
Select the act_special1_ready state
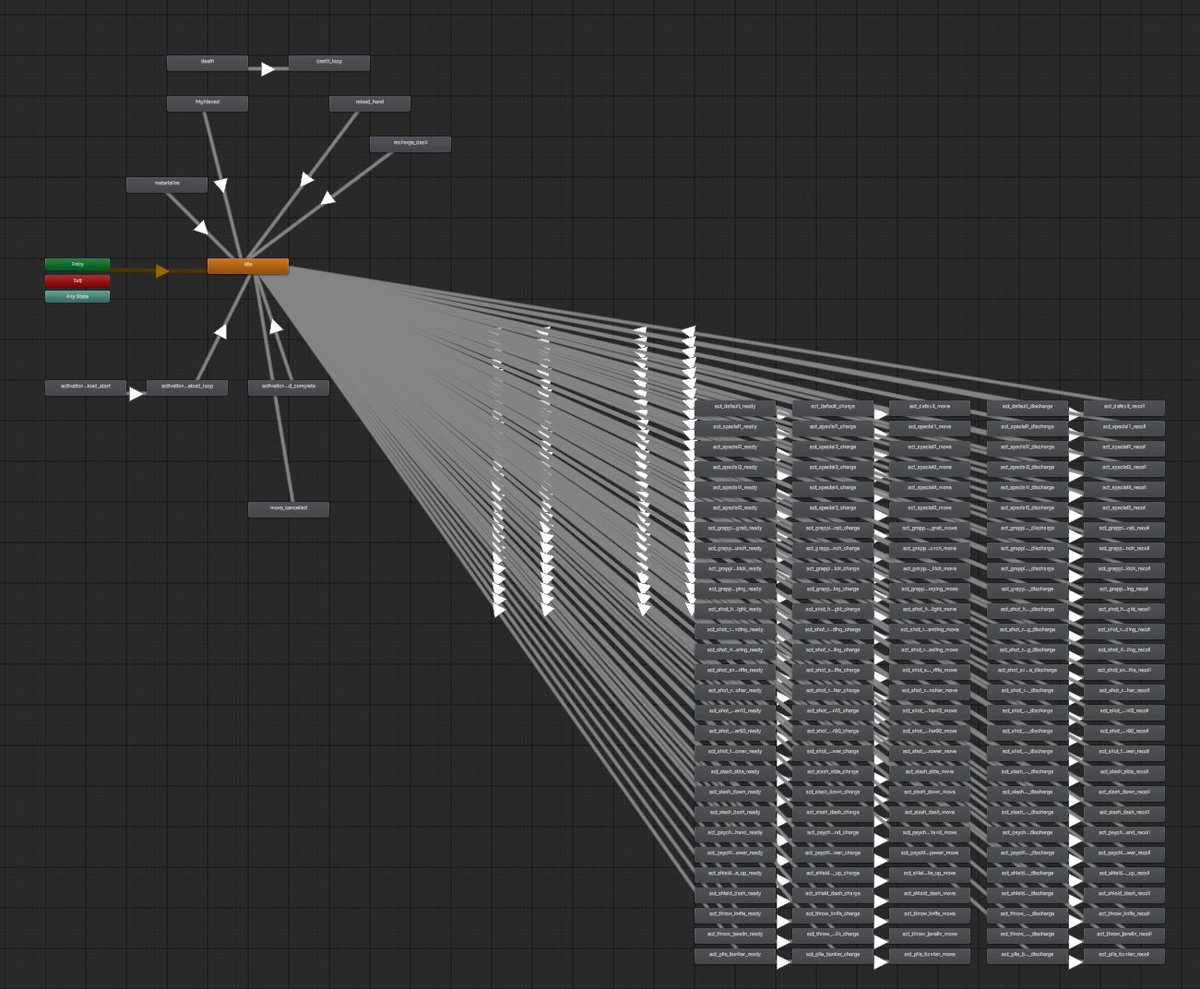pyautogui.click(x=735, y=428)
